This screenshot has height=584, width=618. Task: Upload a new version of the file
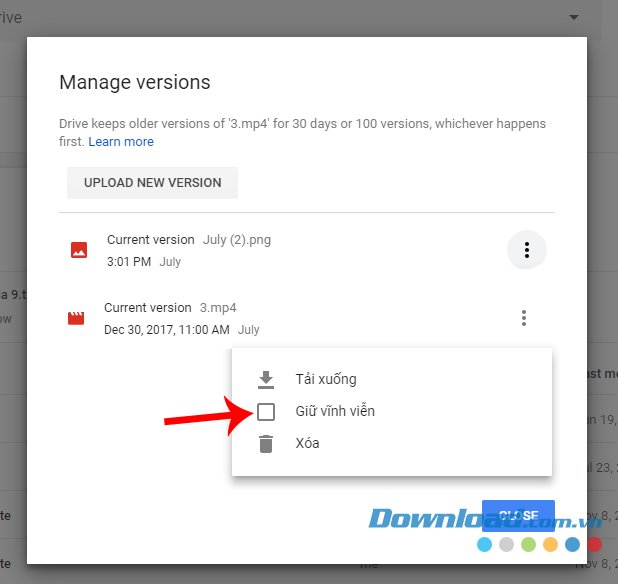tap(153, 183)
